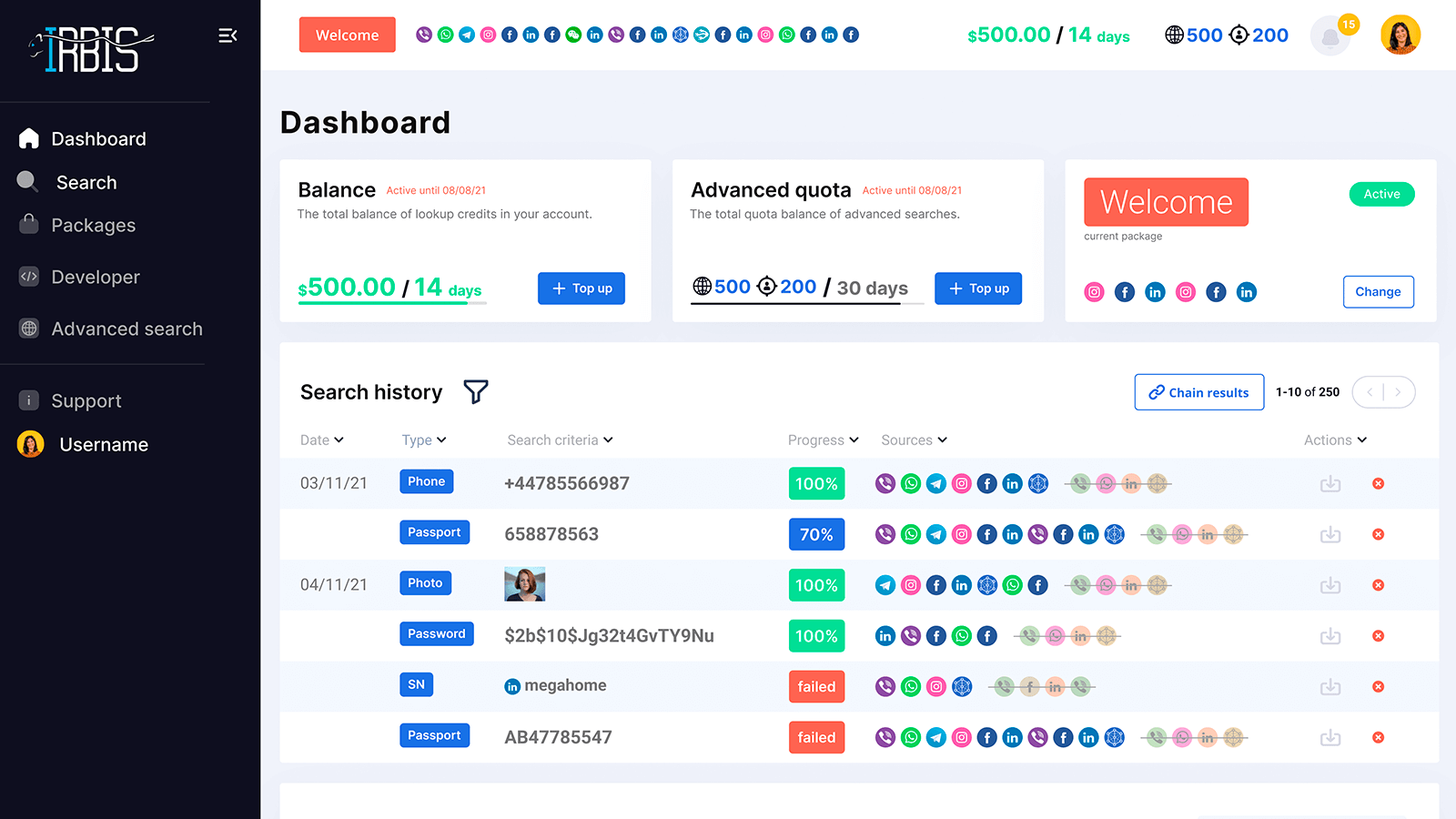The height and width of the screenshot is (819, 1456).
Task: Click the profile avatar in top-right corner
Action: point(1400,35)
